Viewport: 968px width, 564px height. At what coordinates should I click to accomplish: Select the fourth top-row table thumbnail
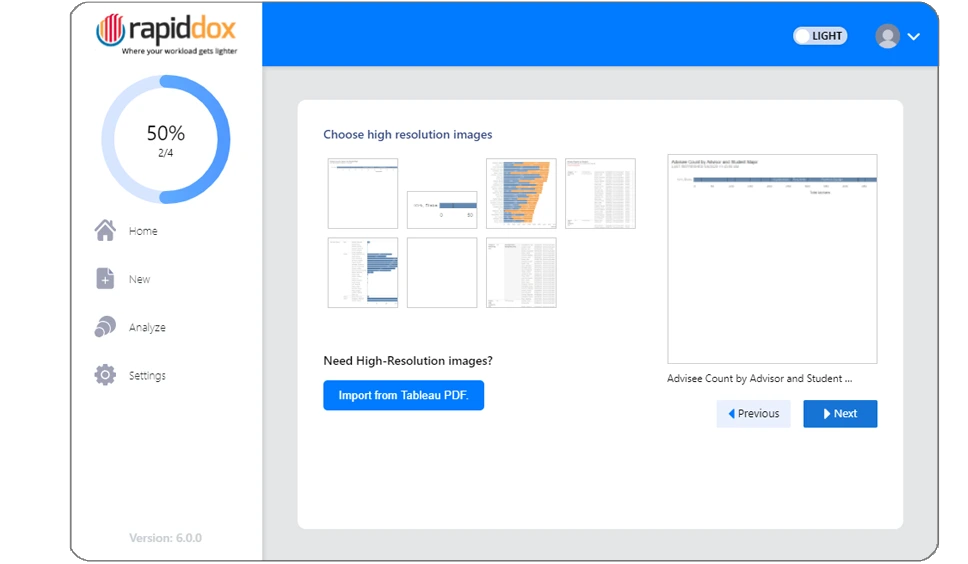tap(600, 193)
